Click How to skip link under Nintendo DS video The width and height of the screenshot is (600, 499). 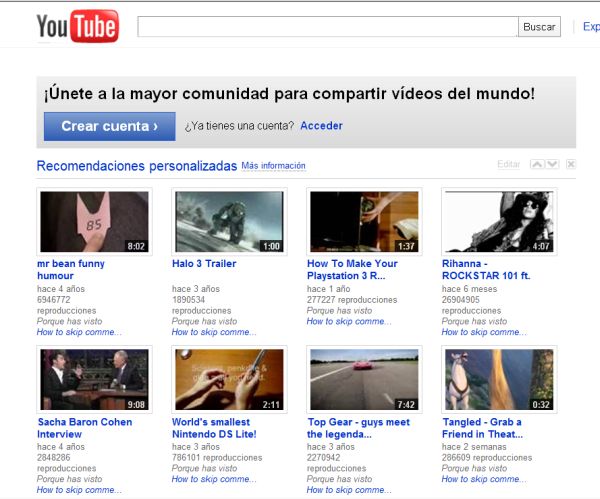pyautogui.click(x=214, y=479)
